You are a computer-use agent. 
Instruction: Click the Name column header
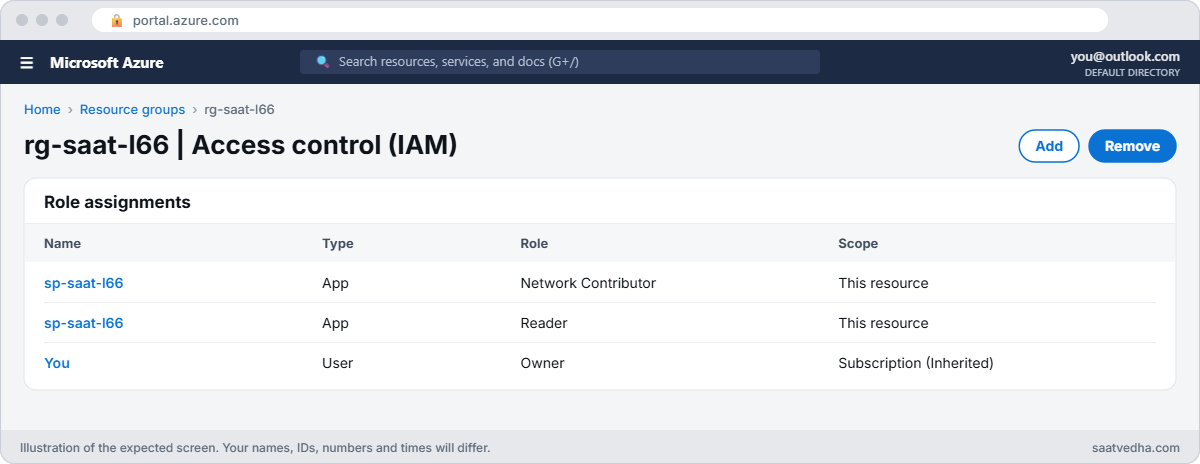(62, 243)
